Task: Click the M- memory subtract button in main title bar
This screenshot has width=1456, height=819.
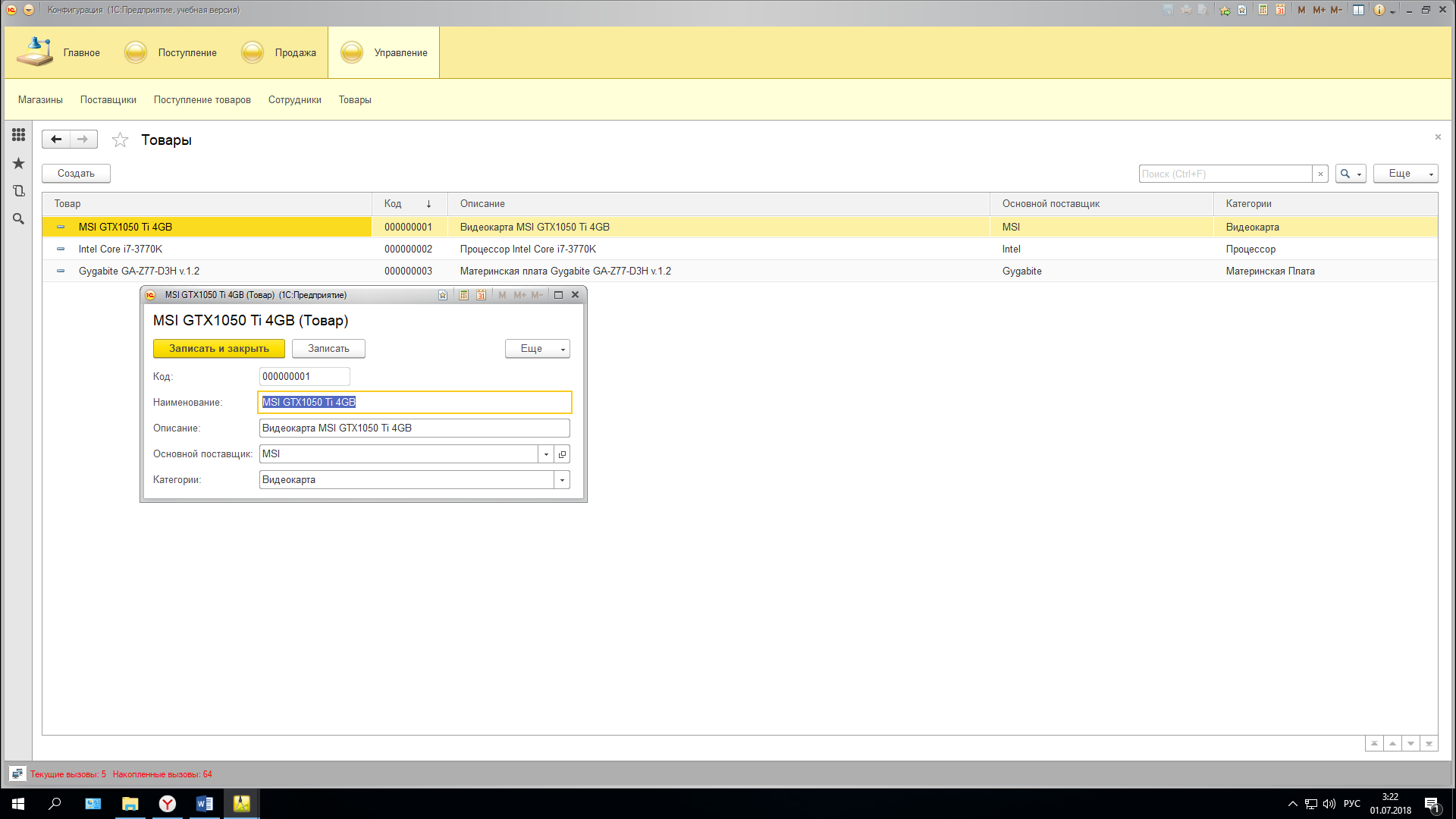Action: pos(1336,10)
